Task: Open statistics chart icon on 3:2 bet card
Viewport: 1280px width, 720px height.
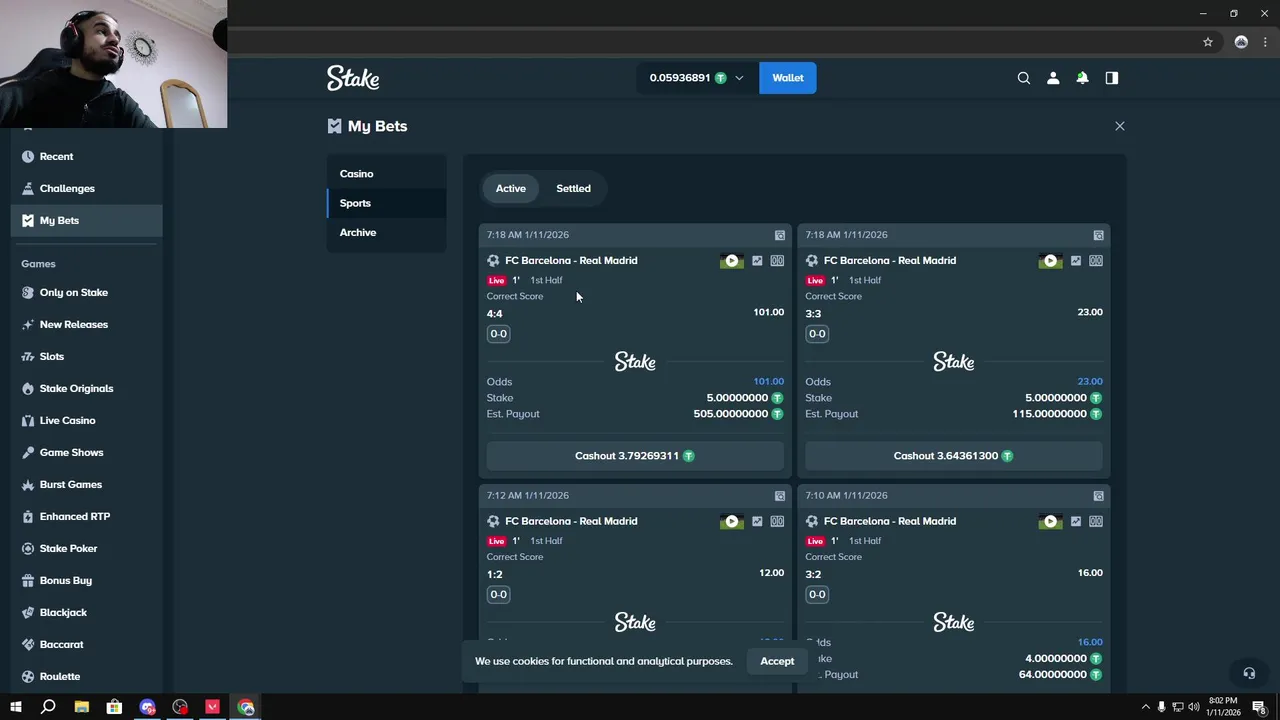Action: point(1075,522)
